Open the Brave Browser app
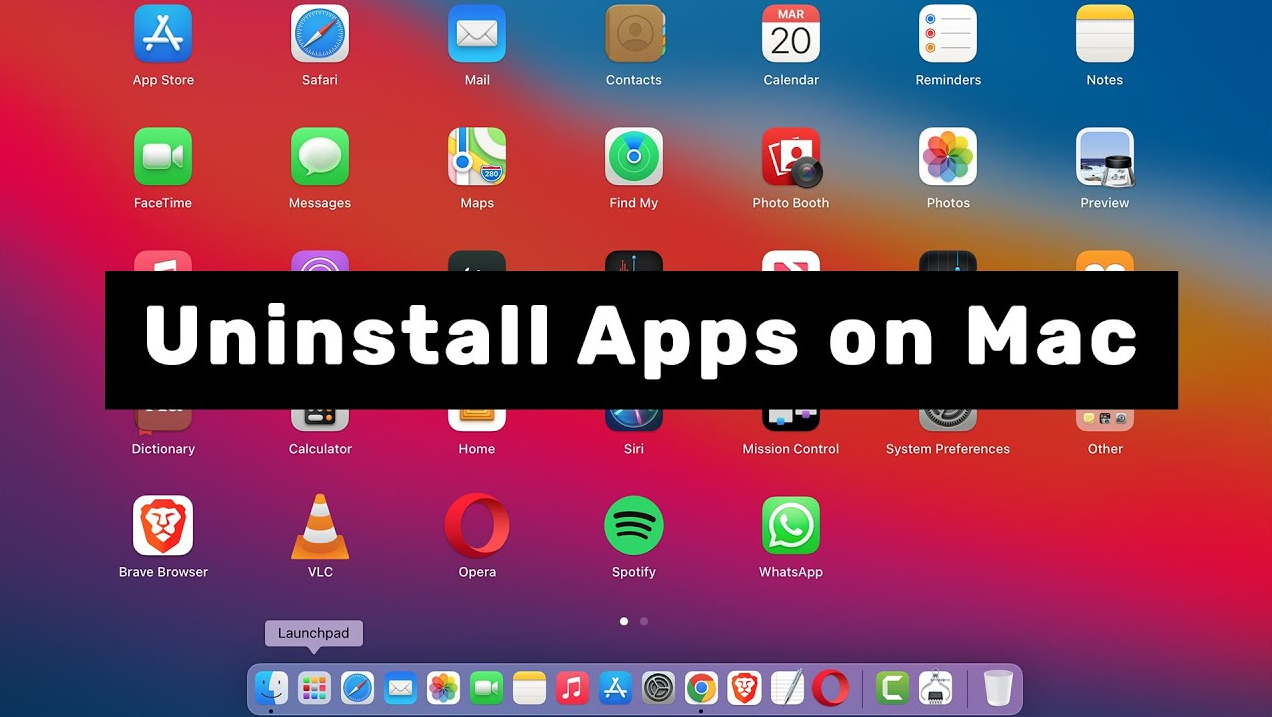Screen dimensions: 1272x717 [x=163, y=526]
